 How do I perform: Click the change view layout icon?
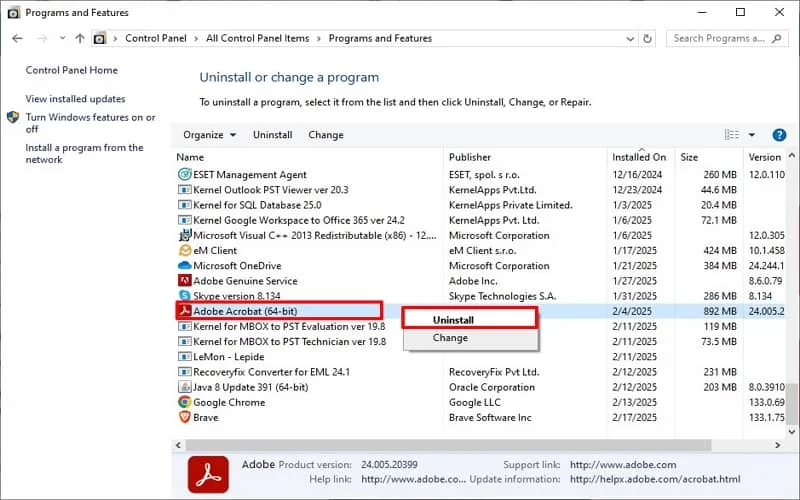(732, 135)
